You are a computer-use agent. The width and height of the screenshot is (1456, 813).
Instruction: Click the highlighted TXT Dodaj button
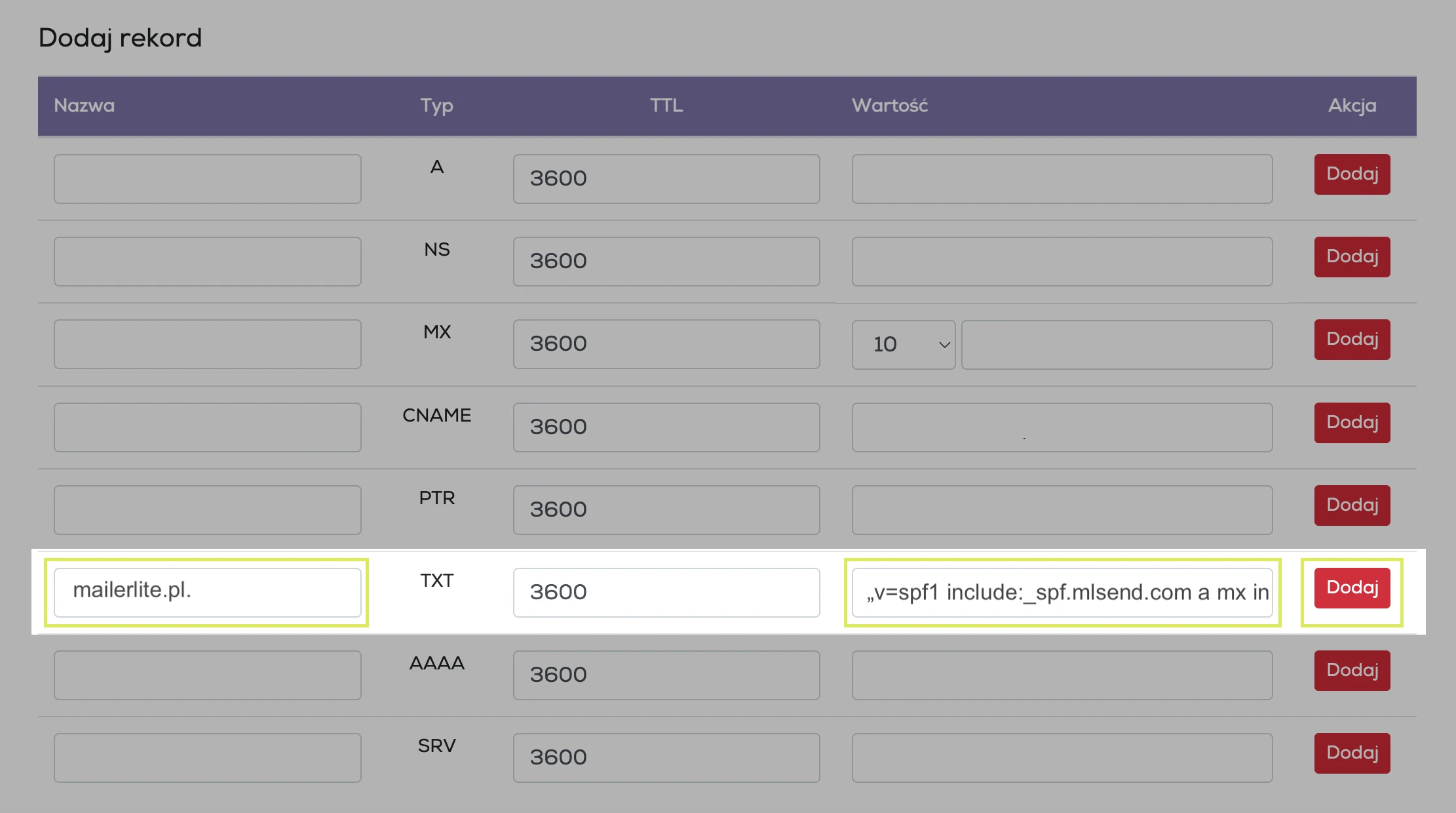point(1351,588)
